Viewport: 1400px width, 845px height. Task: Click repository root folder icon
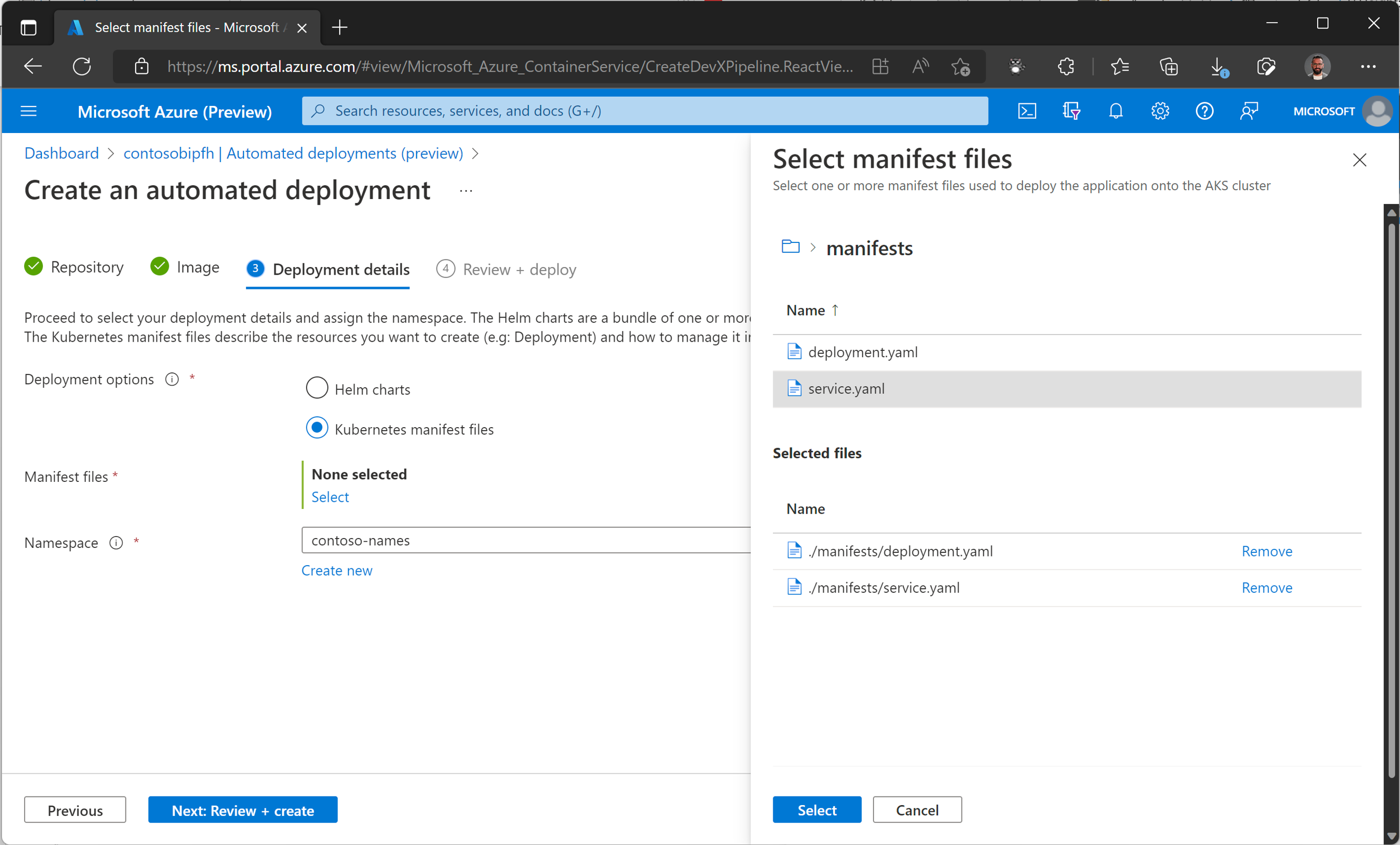point(791,247)
